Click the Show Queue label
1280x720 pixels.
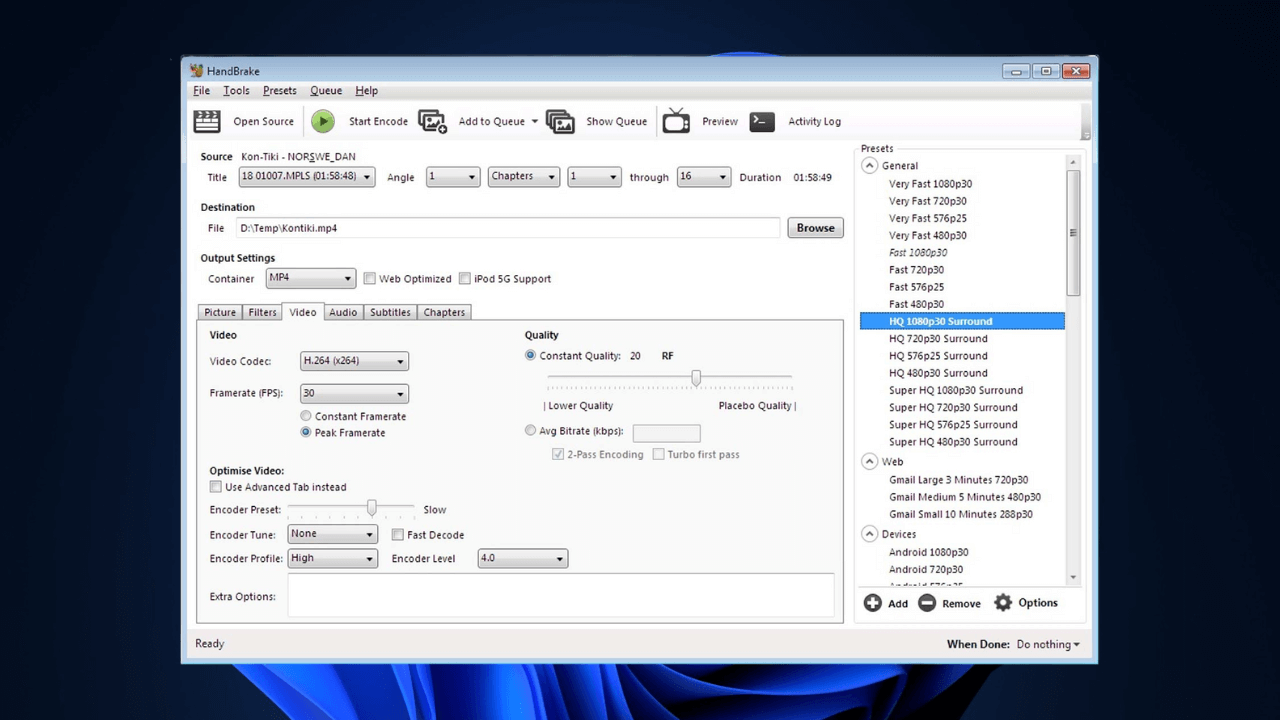coord(616,122)
